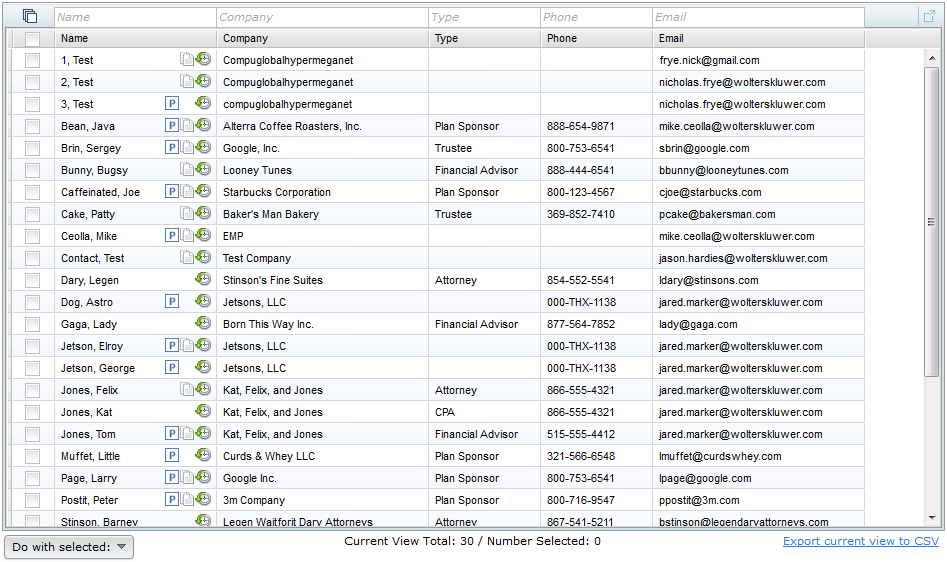Sort by the Phone column header
947x562 pixels.
[597, 38]
